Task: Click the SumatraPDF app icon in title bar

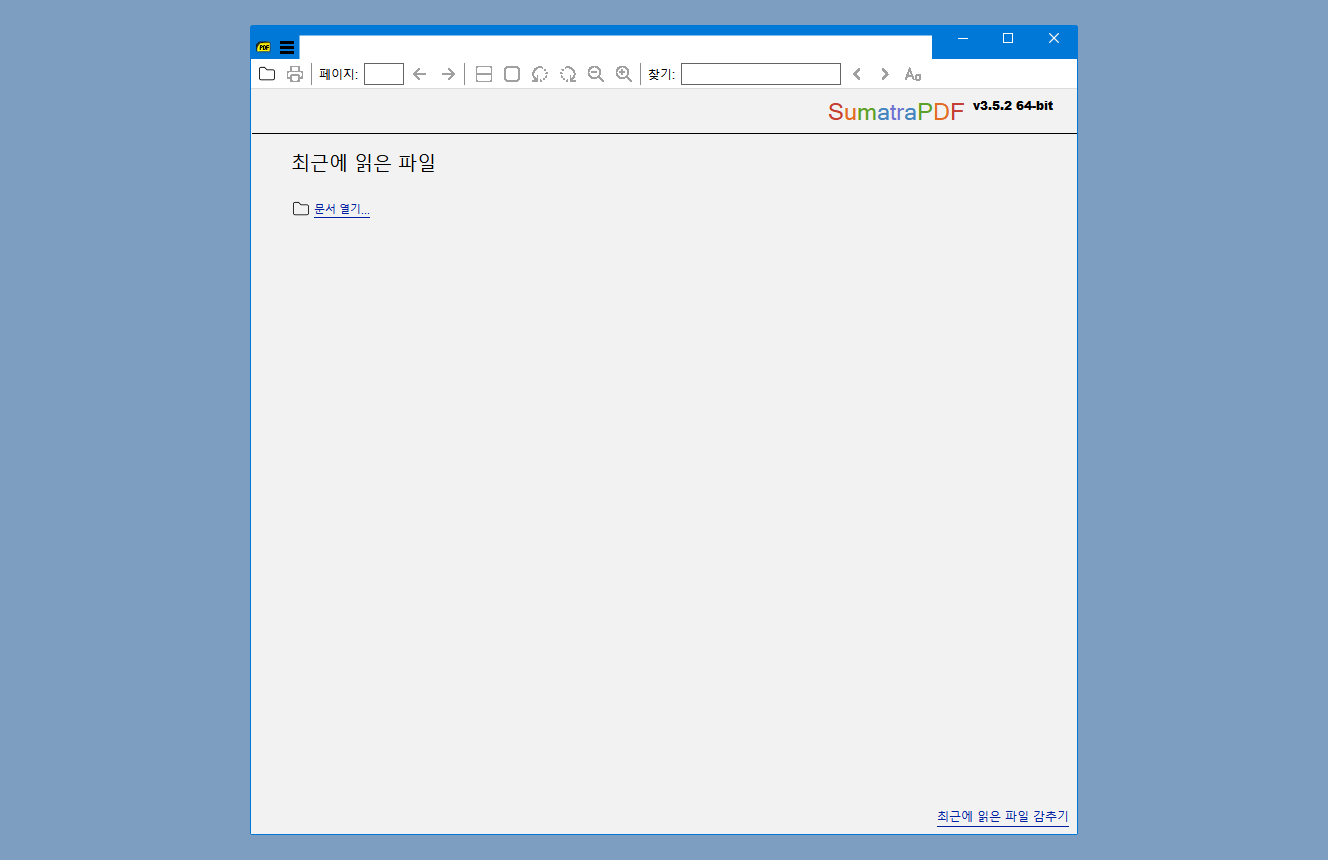Action: (x=264, y=47)
